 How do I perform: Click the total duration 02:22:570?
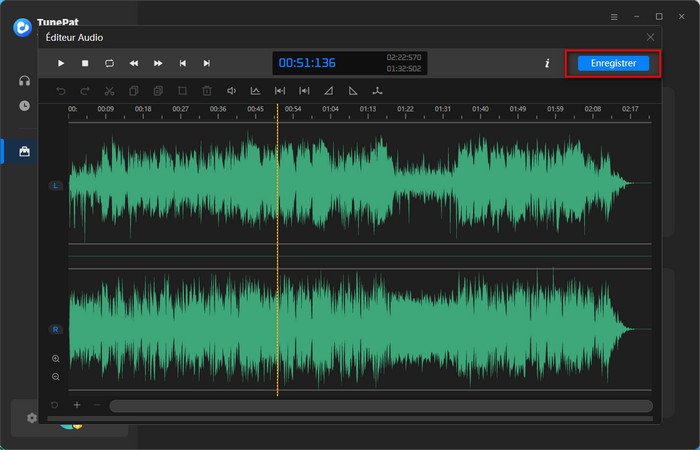[404, 57]
